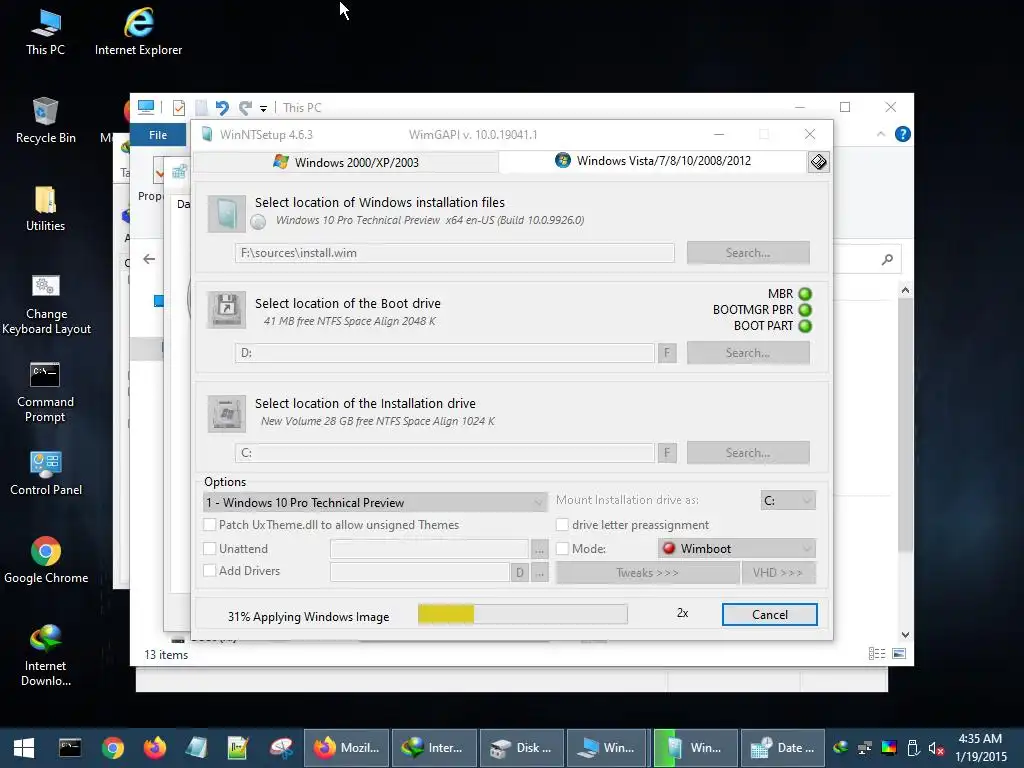Click the install.wim path field
Viewport: 1024px width, 768px height.
[455, 253]
